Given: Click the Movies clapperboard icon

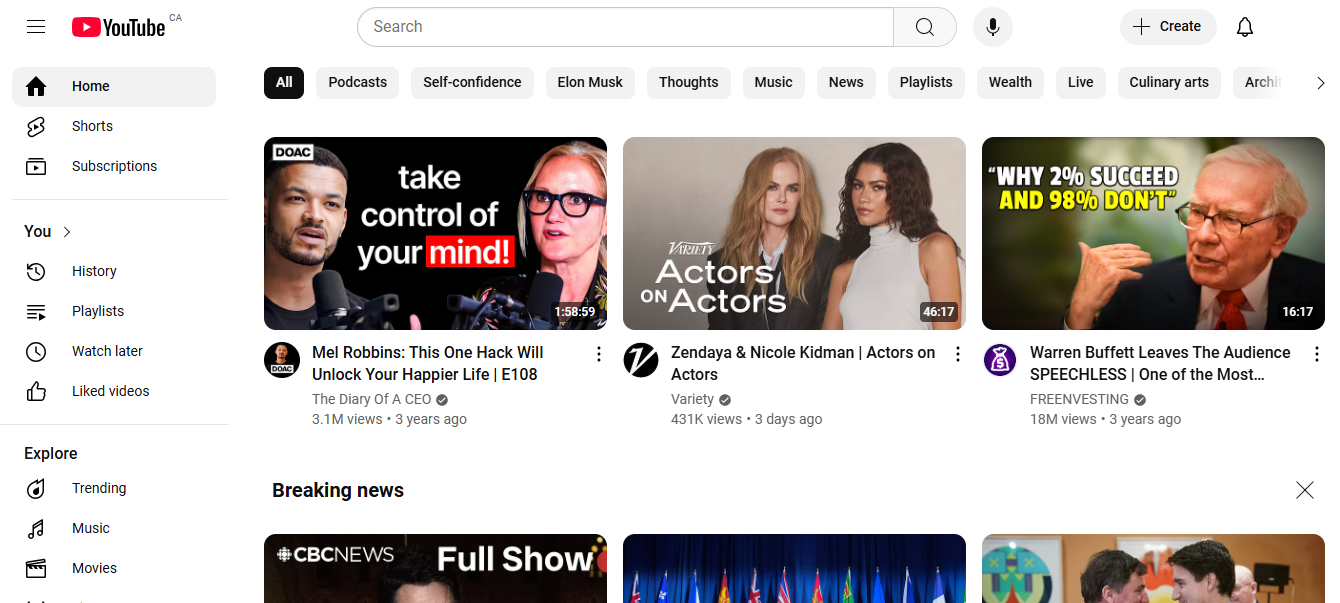Looking at the screenshot, I should 36,569.
